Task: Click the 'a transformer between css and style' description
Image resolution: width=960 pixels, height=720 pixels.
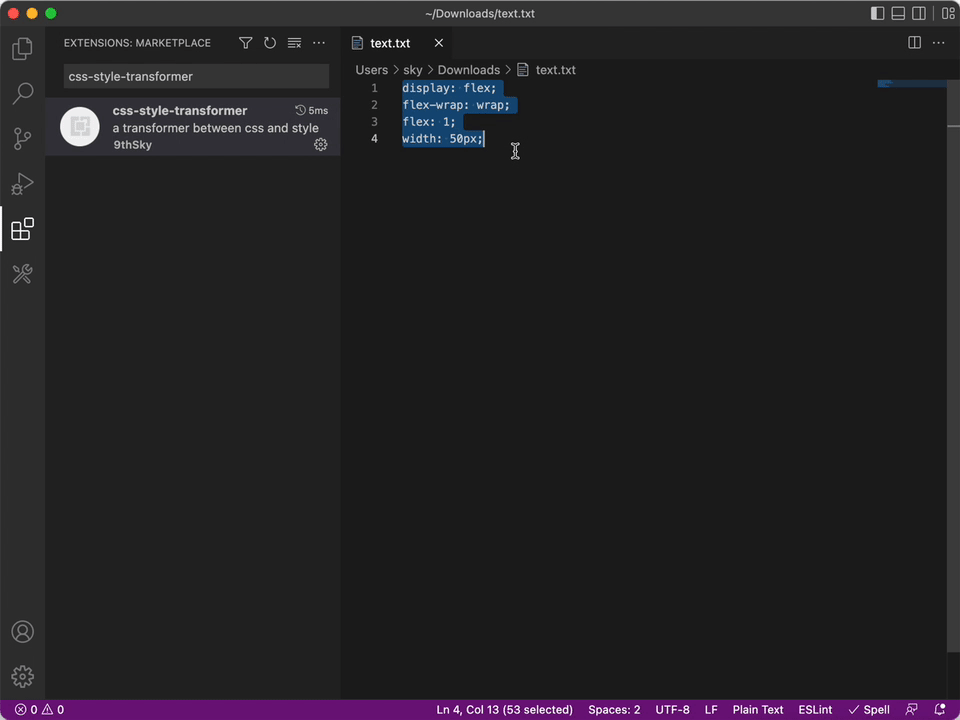Action: pos(216,128)
